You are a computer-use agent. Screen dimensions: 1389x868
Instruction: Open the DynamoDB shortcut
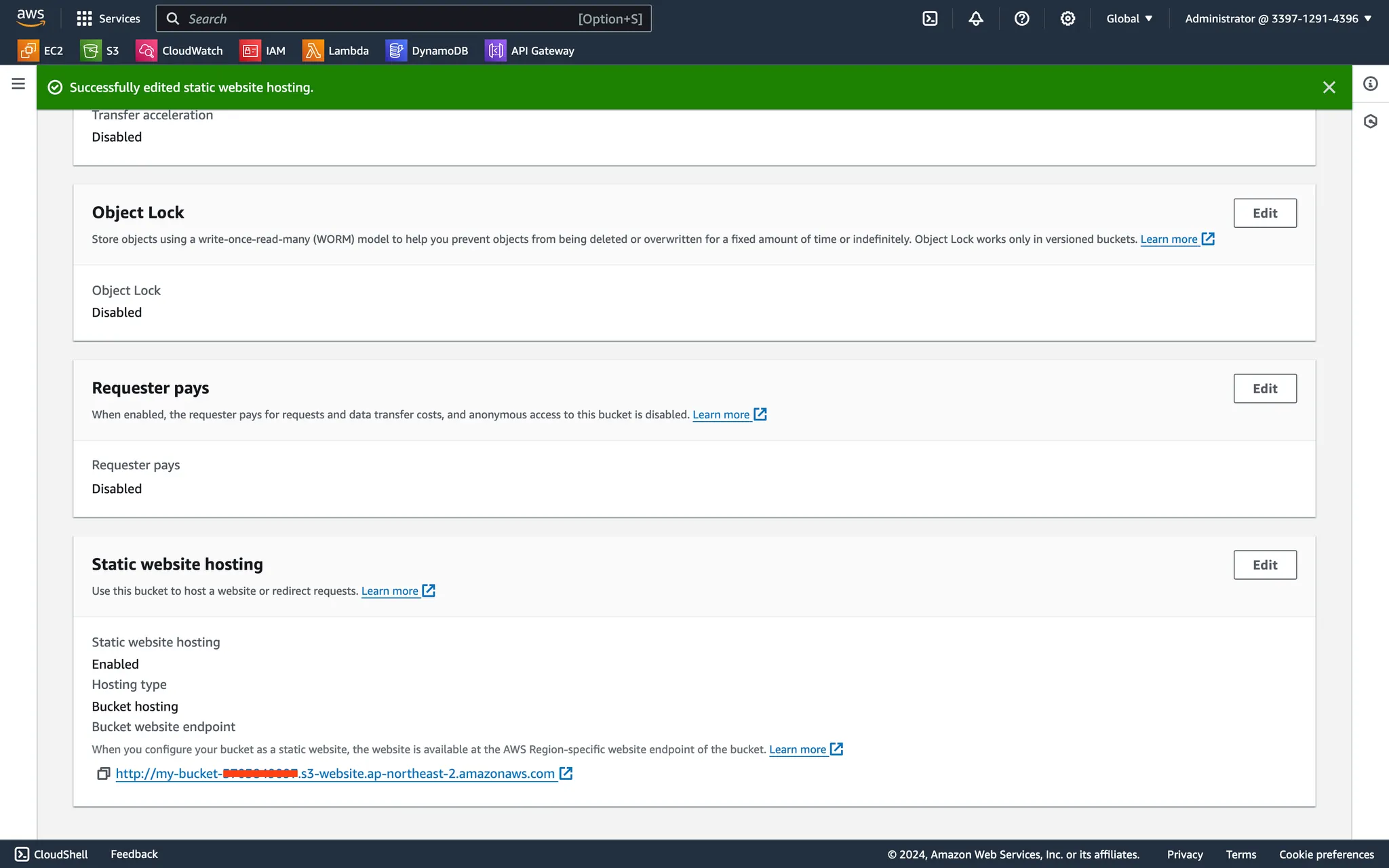(427, 51)
